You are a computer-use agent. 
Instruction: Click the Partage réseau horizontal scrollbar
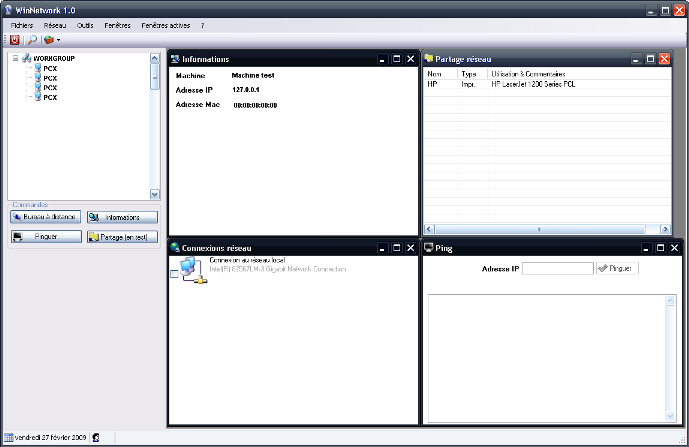pyautogui.click(x=540, y=229)
